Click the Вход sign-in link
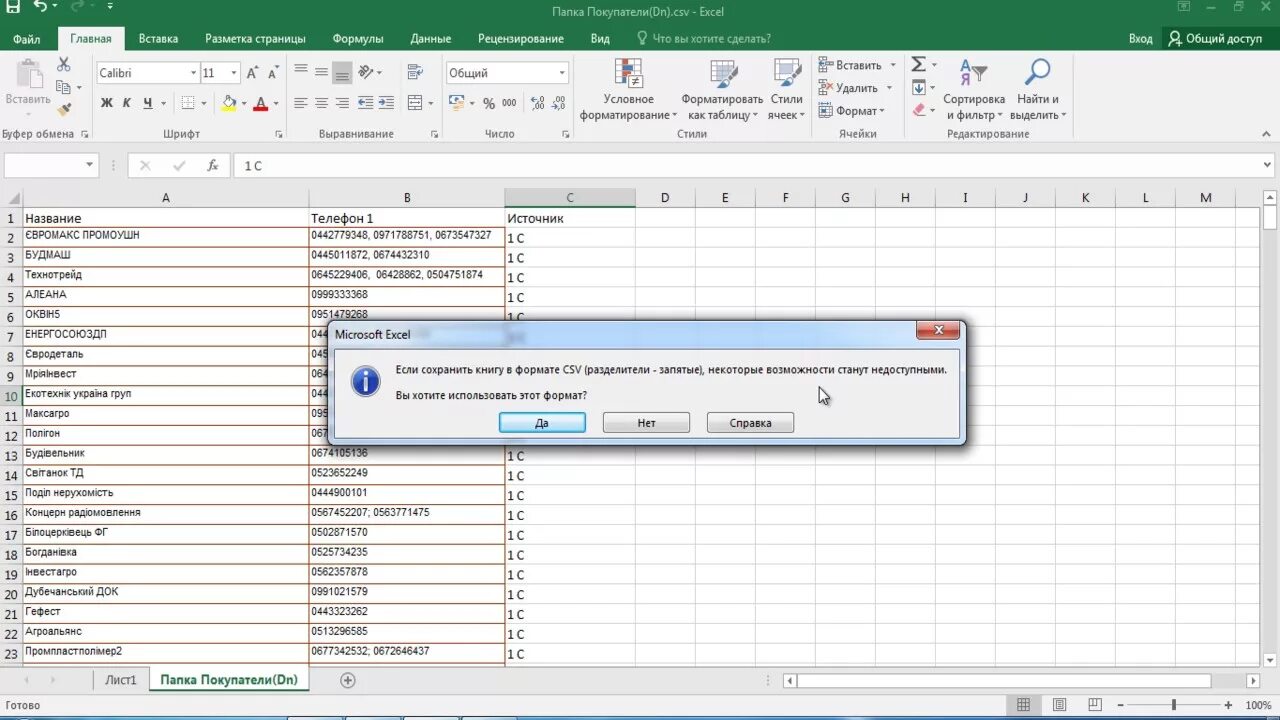Screen dimensions: 1280x720 (1140, 39)
